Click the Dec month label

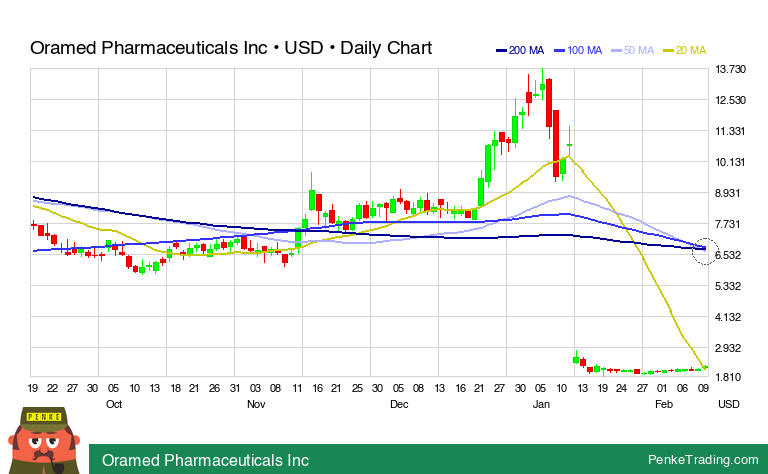point(399,404)
